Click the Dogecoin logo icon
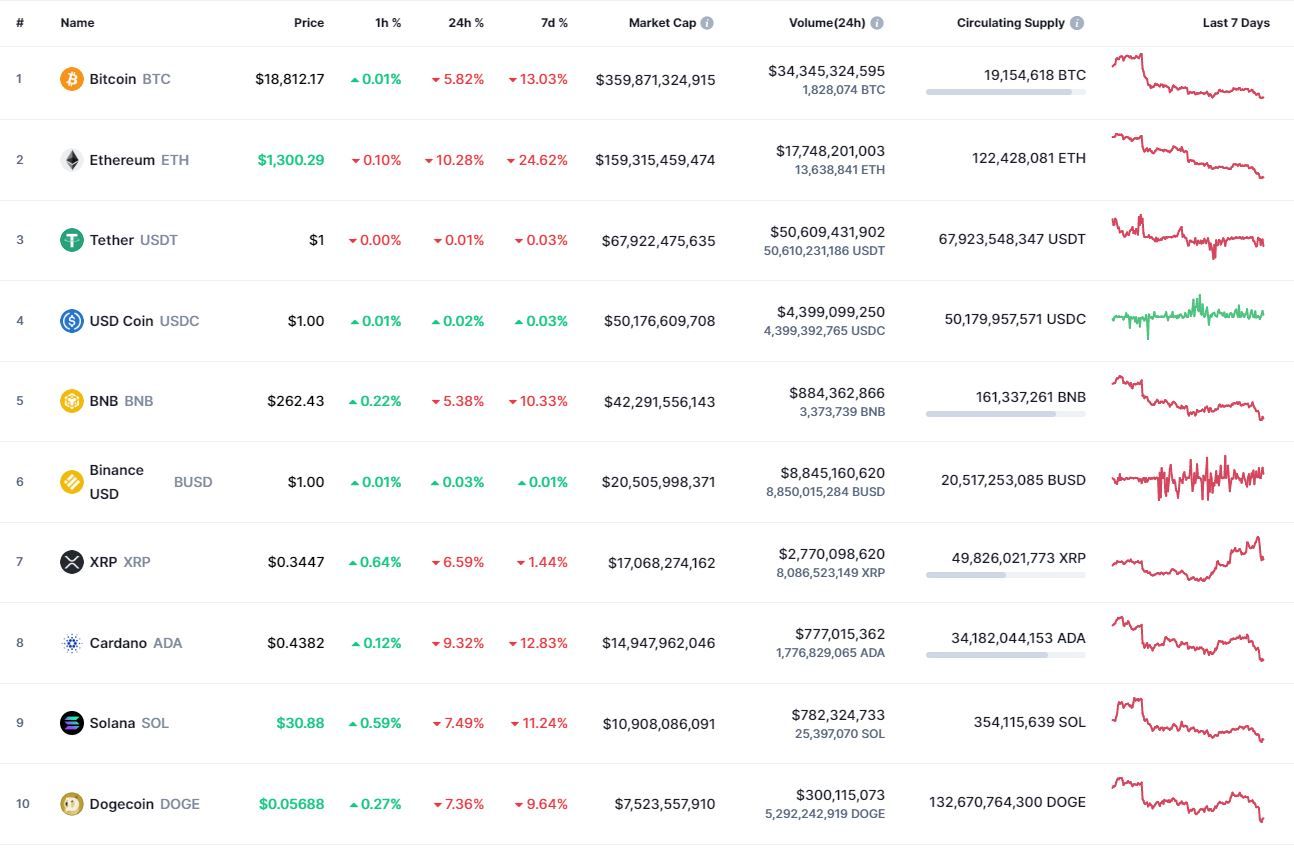The image size is (1294, 850). click(72, 803)
